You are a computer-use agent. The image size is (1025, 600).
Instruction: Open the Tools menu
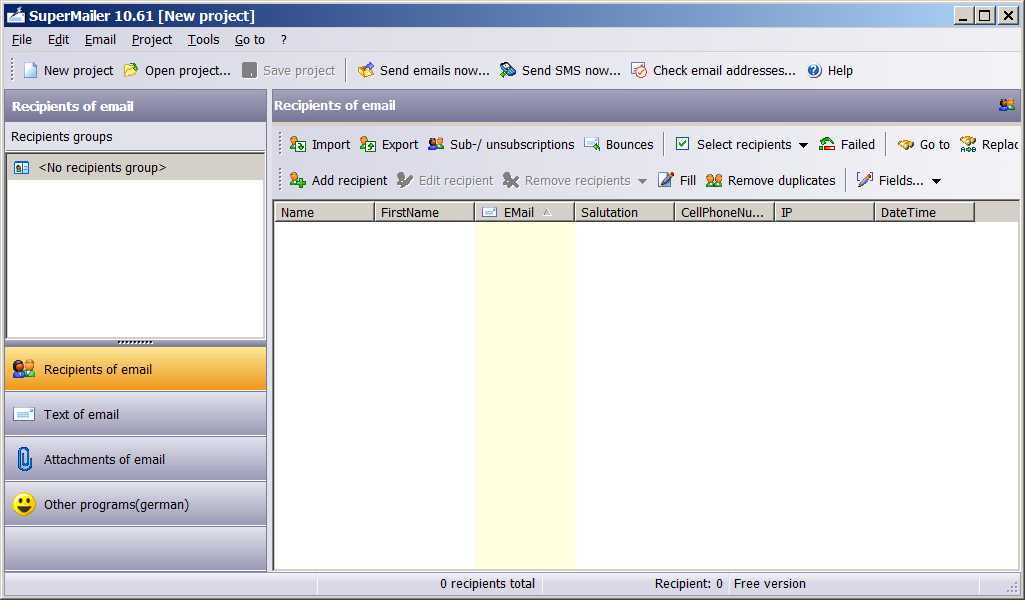pyautogui.click(x=203, y=40)
